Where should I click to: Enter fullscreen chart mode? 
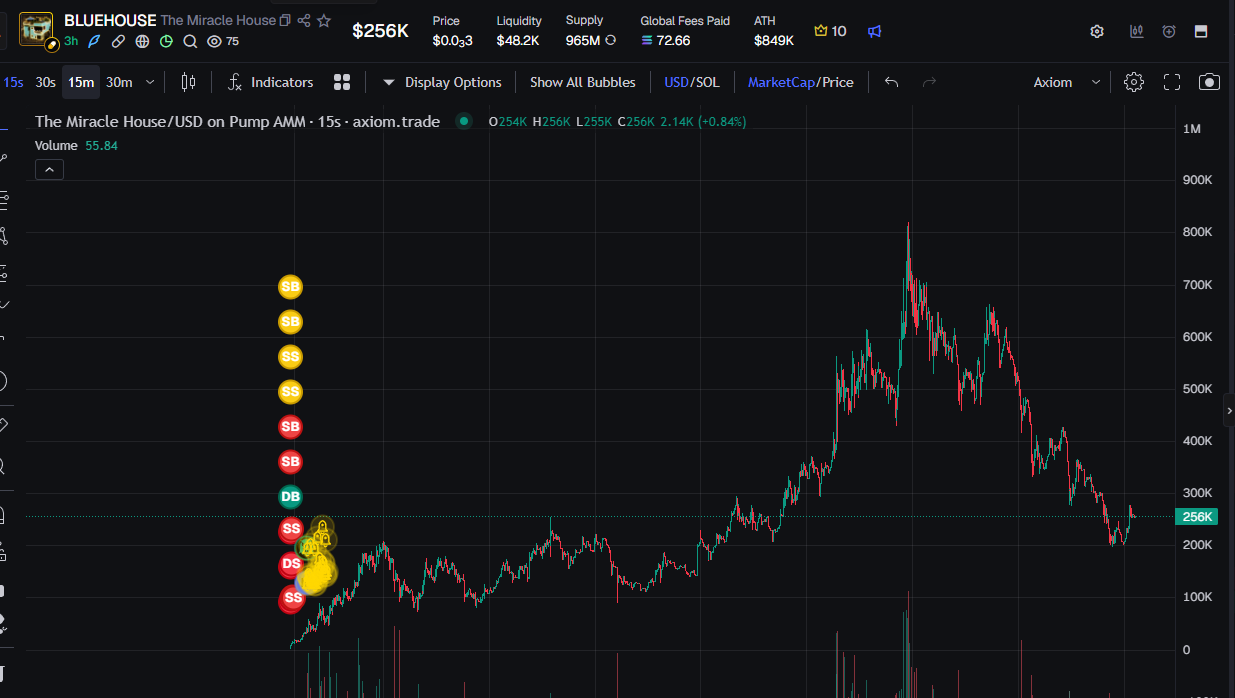coord(1172,82)
